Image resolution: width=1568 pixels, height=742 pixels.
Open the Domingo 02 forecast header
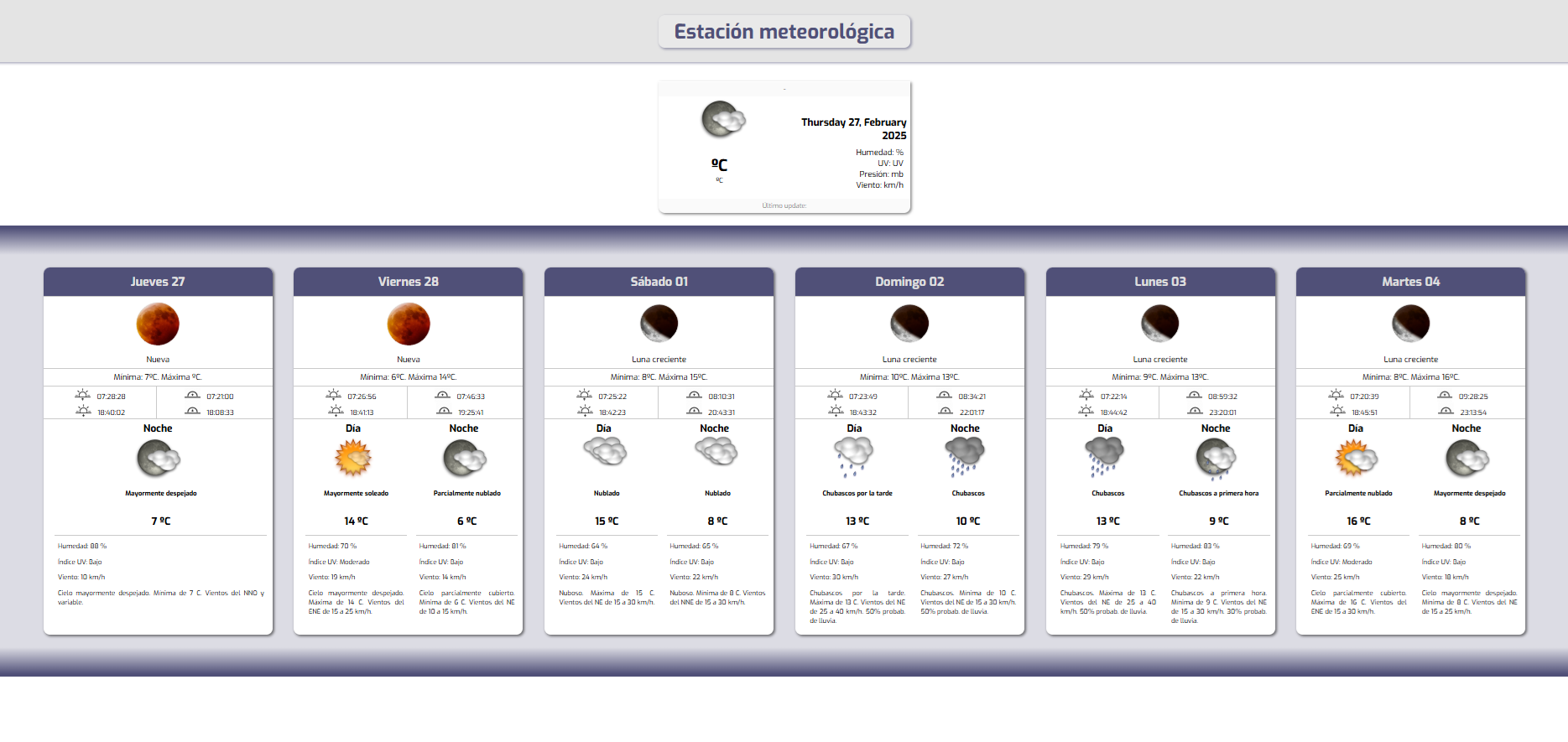909,282
